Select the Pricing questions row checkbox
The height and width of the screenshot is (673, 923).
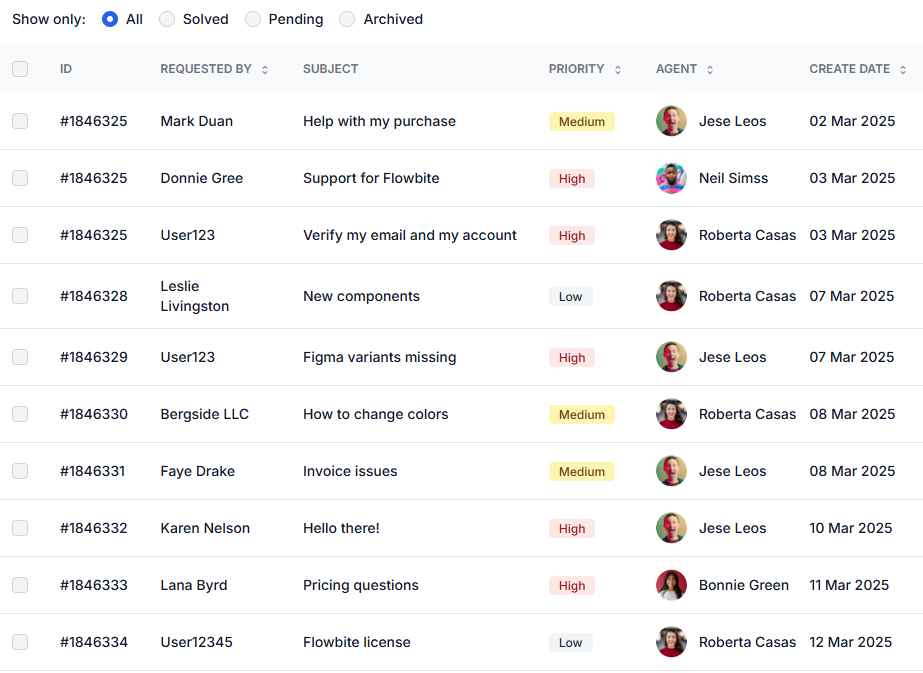20,585
